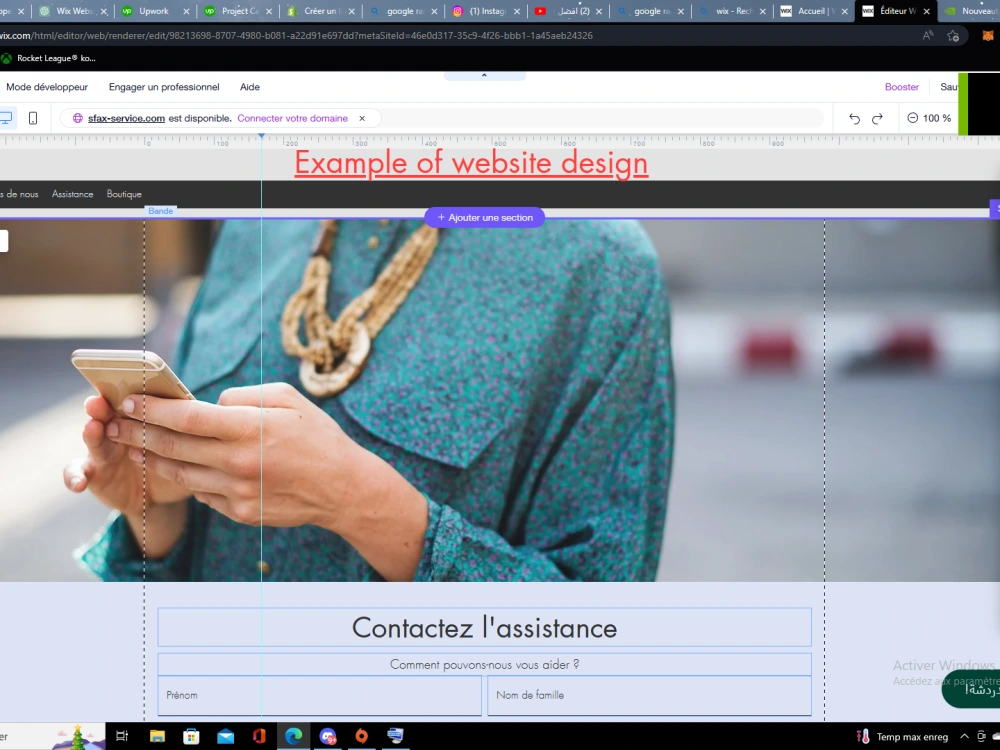This screenshot has width=1000, height=750.
Task: Click Boutique in site navigation
Action: pyautogui.click(x=124, y=194)
